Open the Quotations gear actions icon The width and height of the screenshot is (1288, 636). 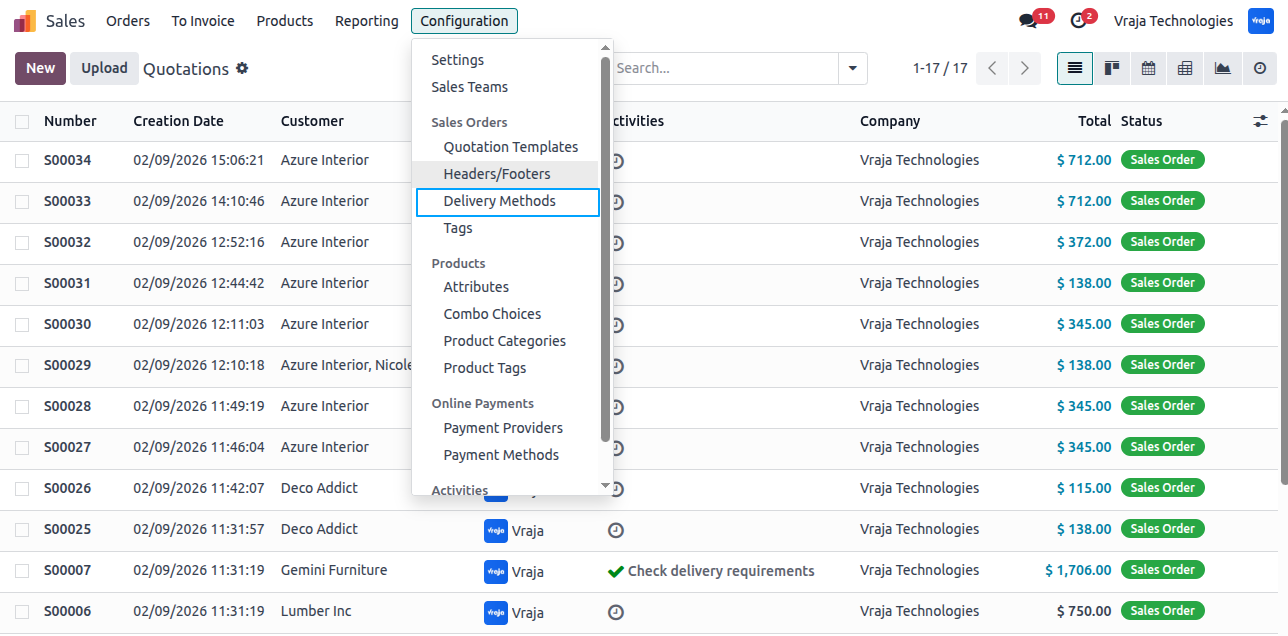[x=242, y=68]
